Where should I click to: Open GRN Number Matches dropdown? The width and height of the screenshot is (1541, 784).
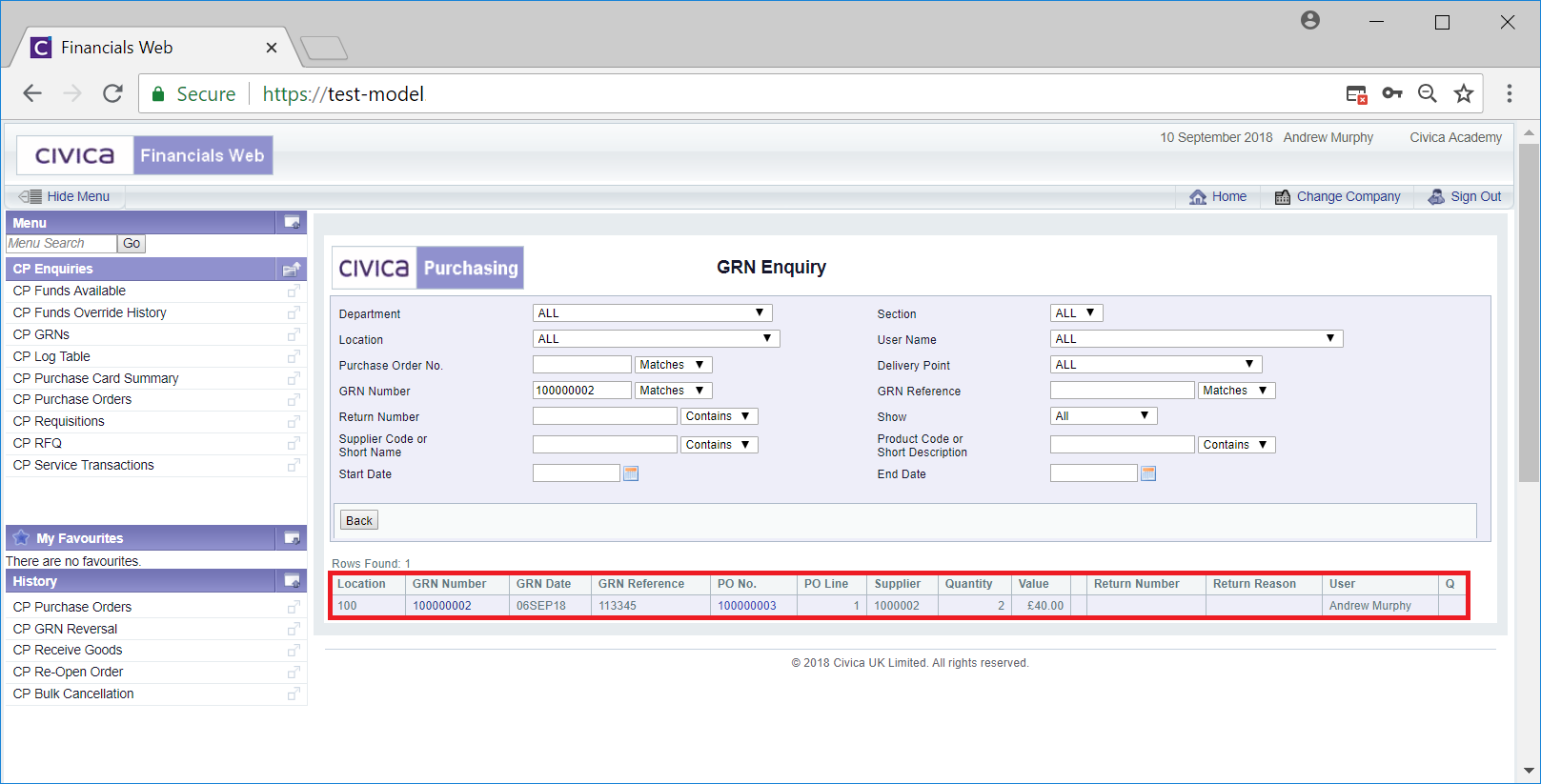pyautogui.click(x=673, y=391)
